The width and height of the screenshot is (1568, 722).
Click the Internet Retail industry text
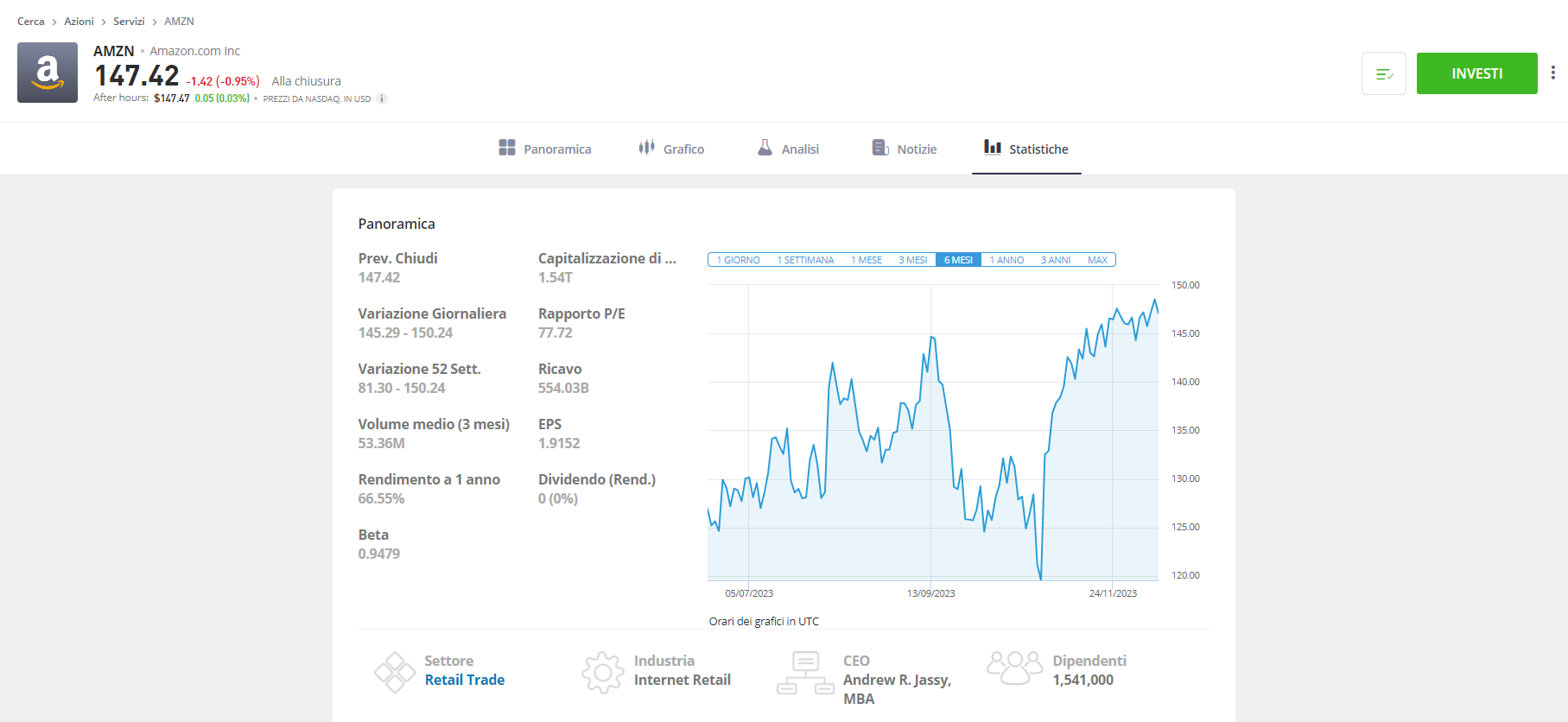coord(682,680)
